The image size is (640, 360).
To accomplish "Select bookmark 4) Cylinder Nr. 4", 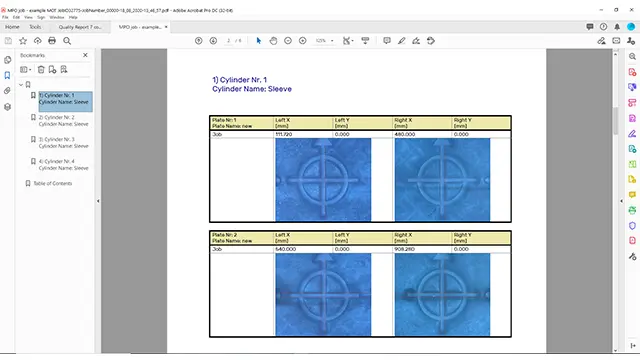I will [63, 165].
